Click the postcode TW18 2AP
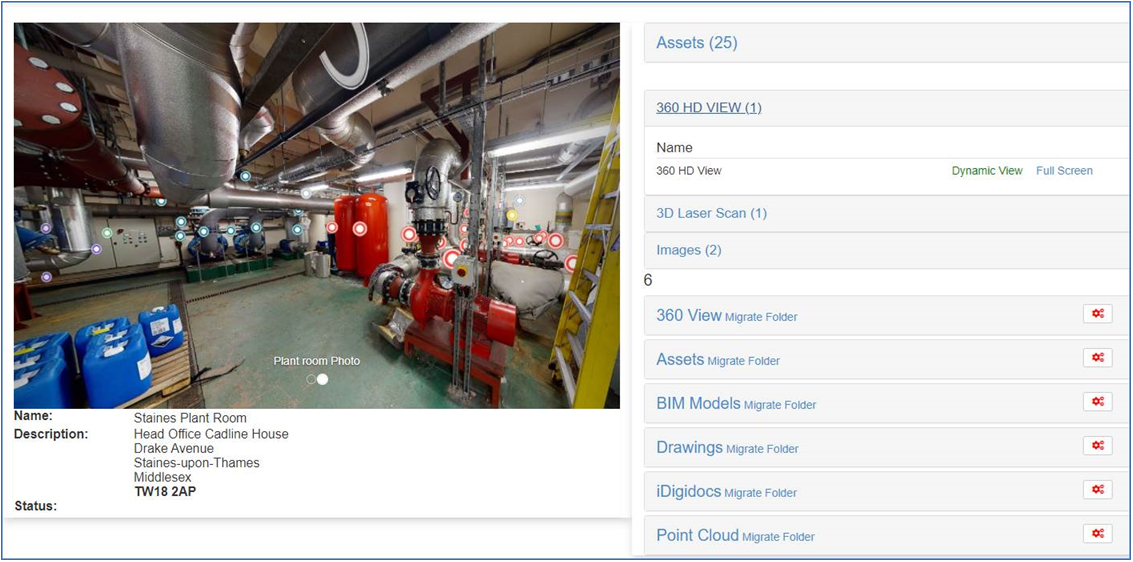 click(165, 492)
